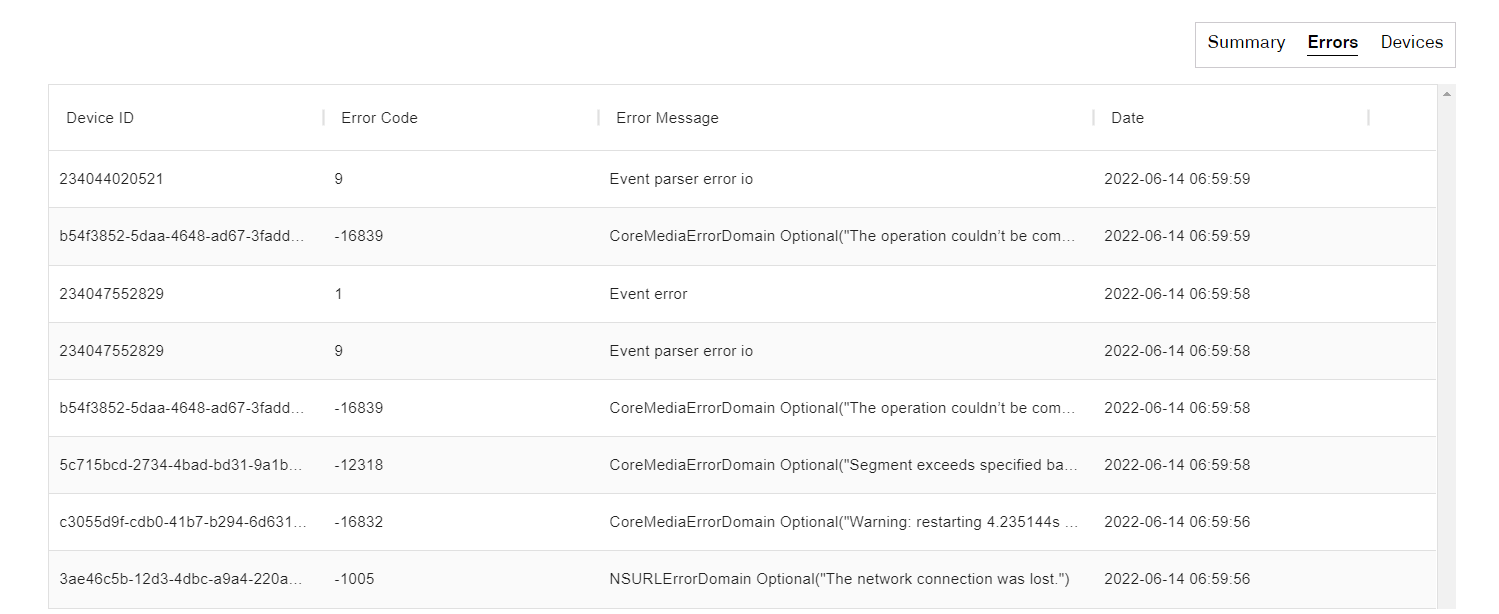The image size is (1499, 614).
Task: Click the -1005 error code cell
Action: point(355,579)
